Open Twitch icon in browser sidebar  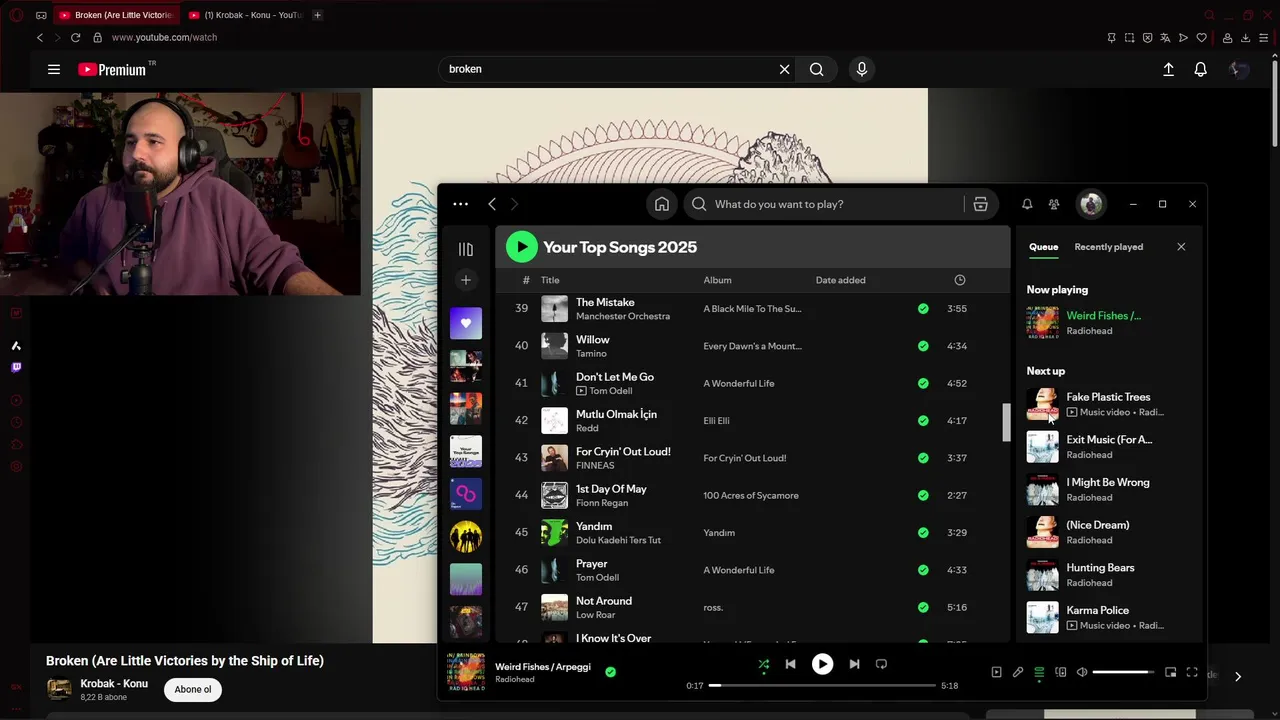click(x=16, y=367)
